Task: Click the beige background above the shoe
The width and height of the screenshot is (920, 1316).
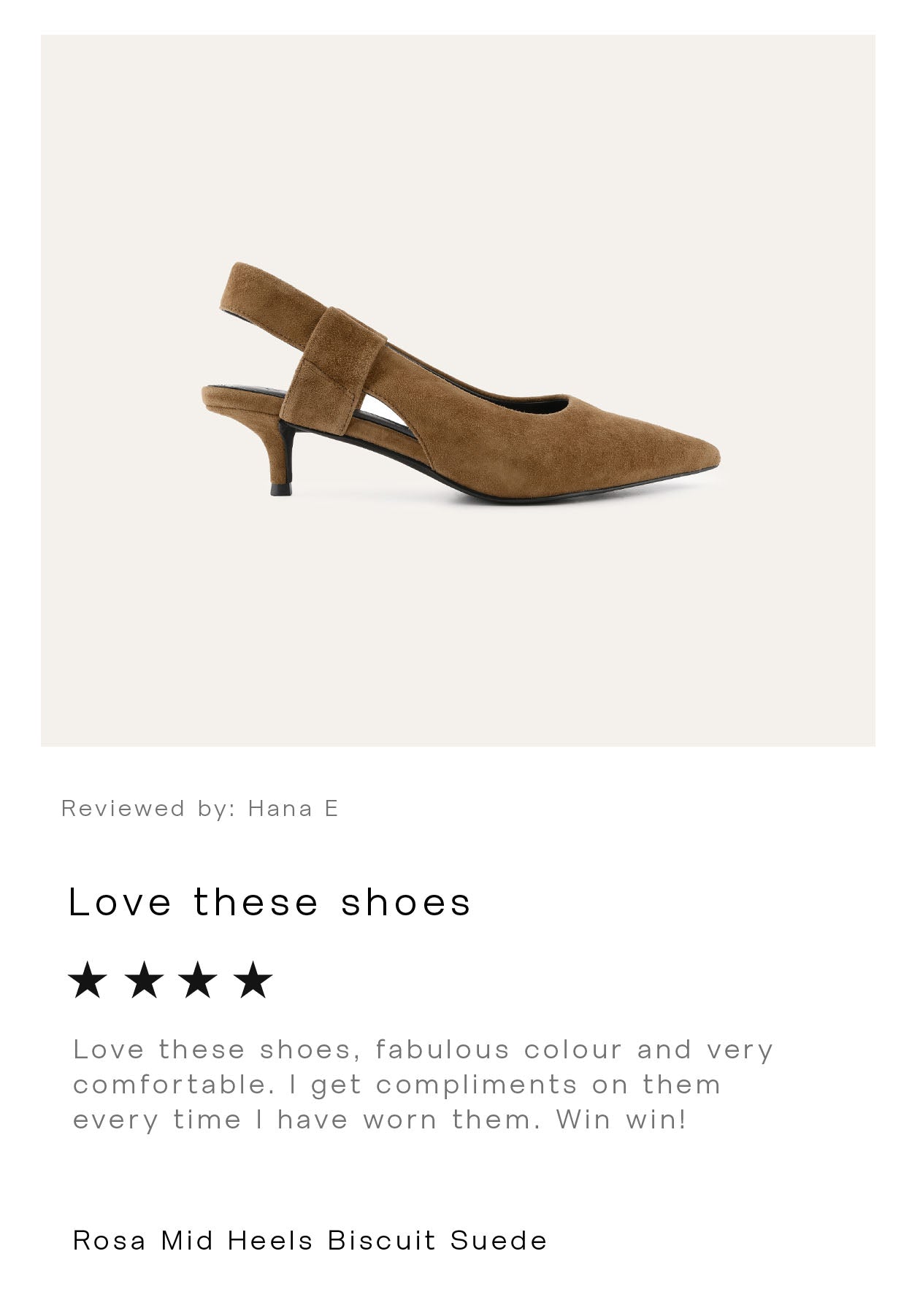Action: (459, 146)
